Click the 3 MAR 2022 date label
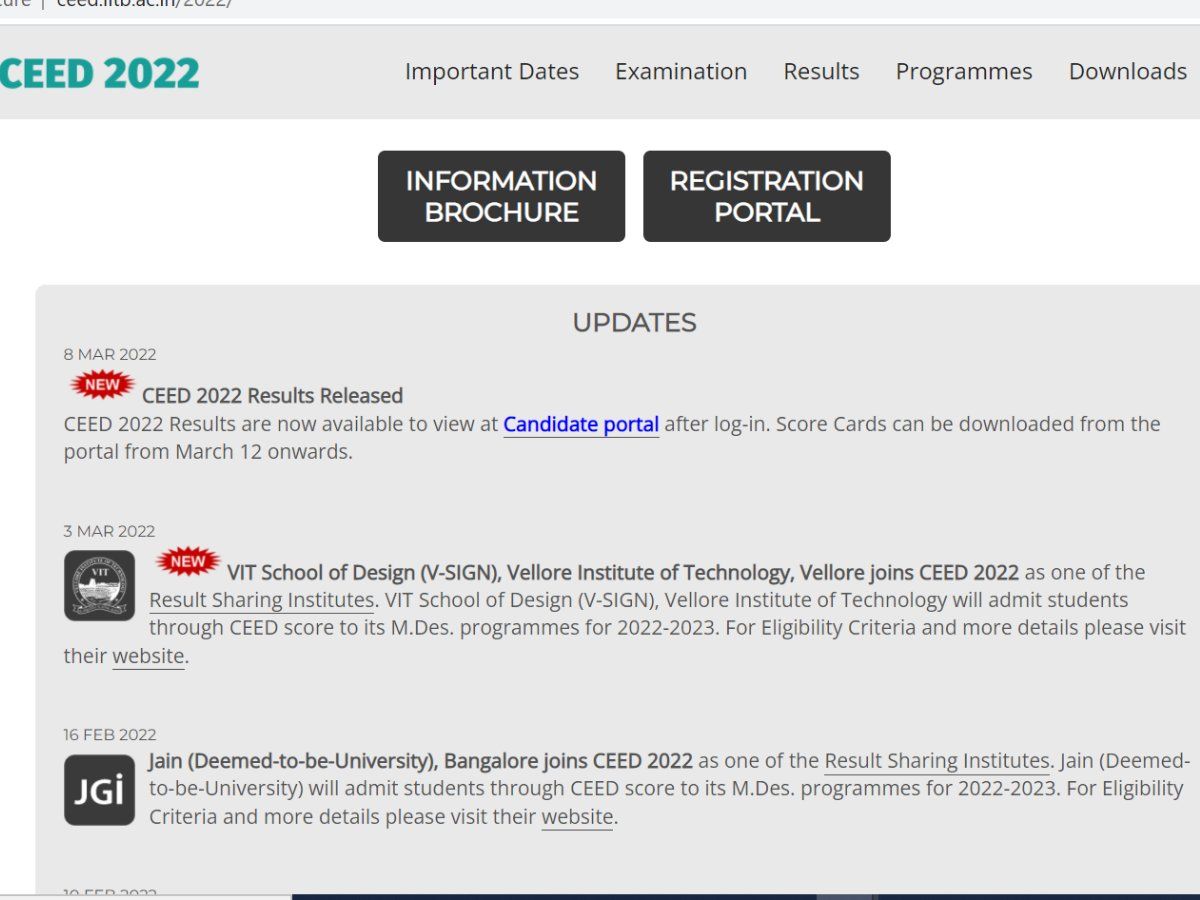This screenshot has width=1200, height=900. tap(109, 531)
